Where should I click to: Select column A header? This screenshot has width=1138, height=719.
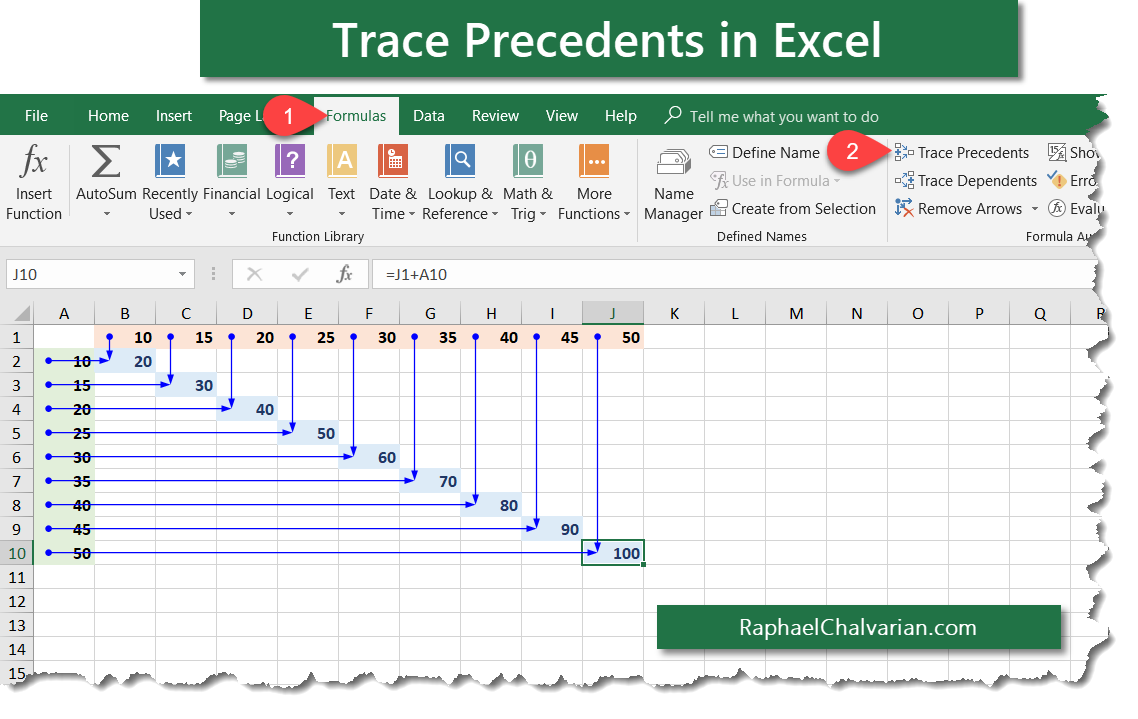pos(64,313)
